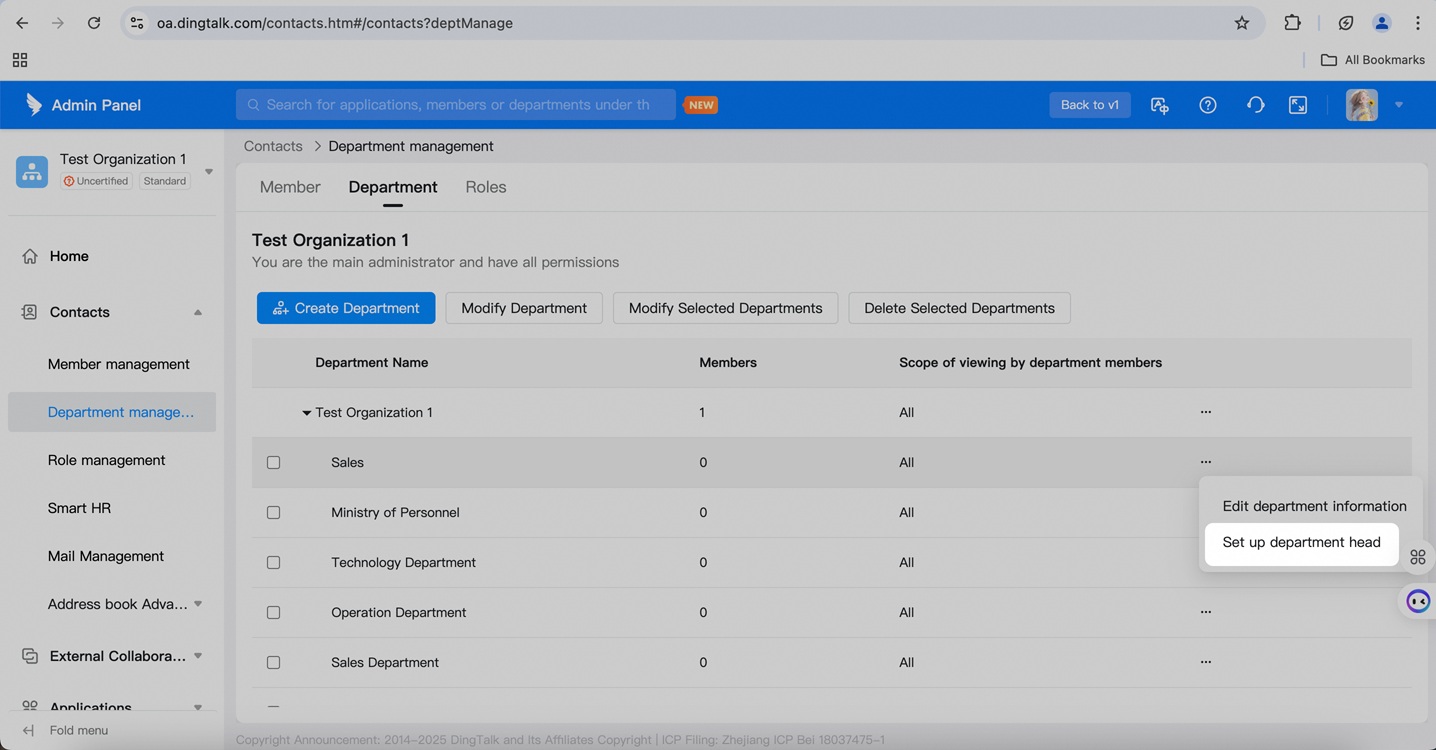Focus the applications and members search field
1436x750 pixels.
[456, 105]
